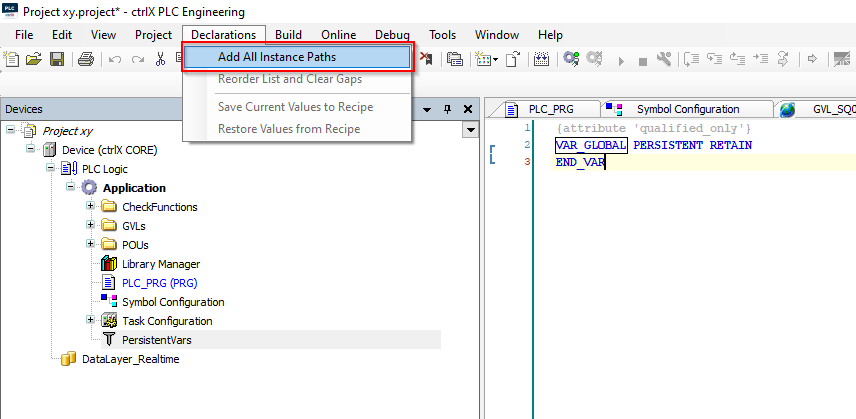Click the Step Out debug icon

click(x=738, y=58)
